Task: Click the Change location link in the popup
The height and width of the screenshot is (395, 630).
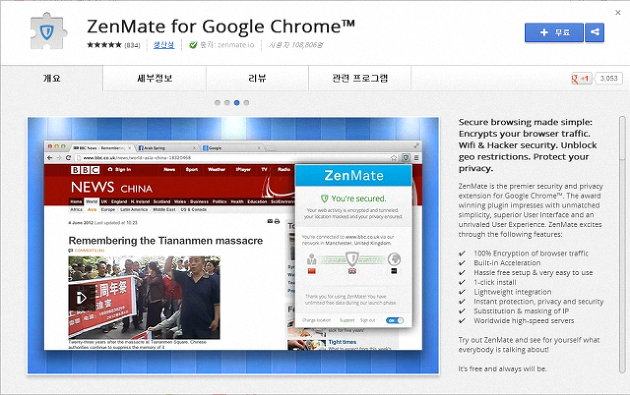Action: click(x=317, y=320)
